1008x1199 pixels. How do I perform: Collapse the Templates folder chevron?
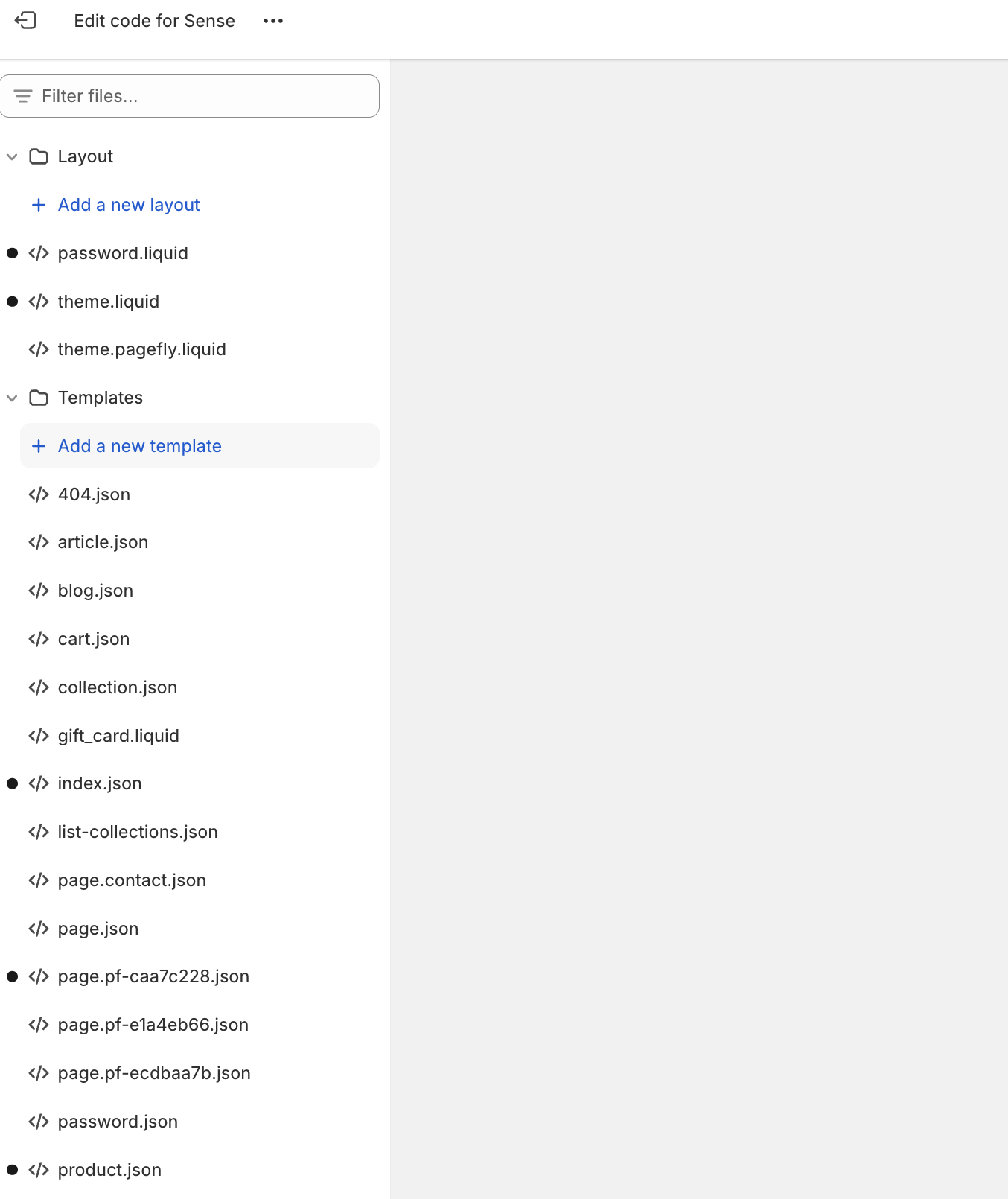pyautogui.click(x=12, y=398)
